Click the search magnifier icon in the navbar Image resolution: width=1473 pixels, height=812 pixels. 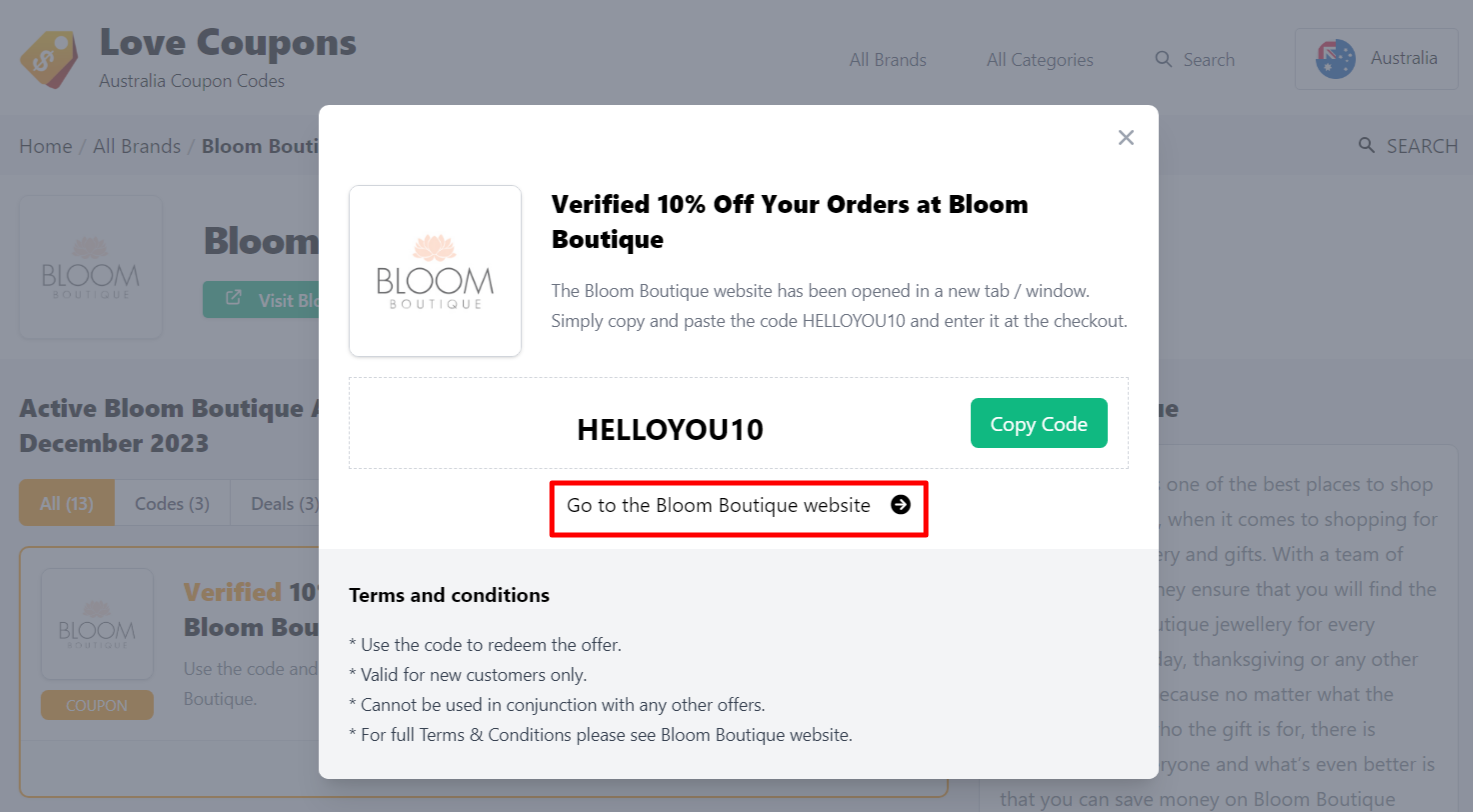click(x=1163, y=59)
